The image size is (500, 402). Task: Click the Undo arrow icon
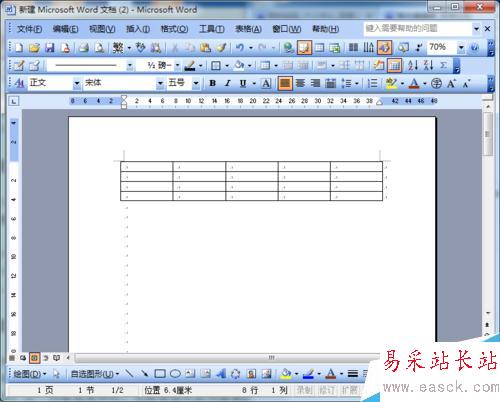[240, 48]
